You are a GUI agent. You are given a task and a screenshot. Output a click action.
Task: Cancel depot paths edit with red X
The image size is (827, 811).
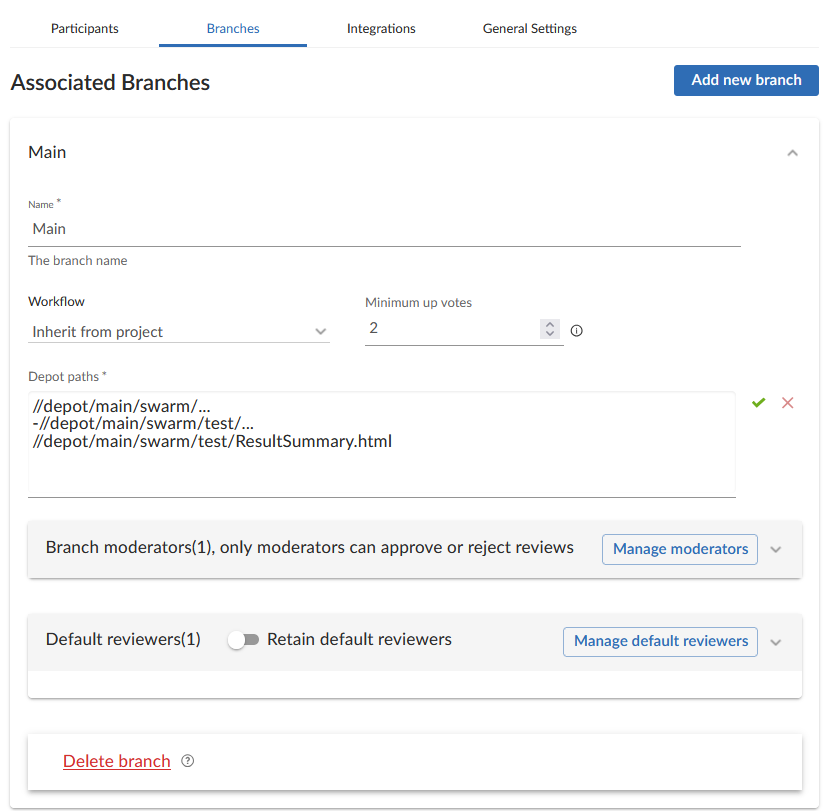(x=788, y=402)
